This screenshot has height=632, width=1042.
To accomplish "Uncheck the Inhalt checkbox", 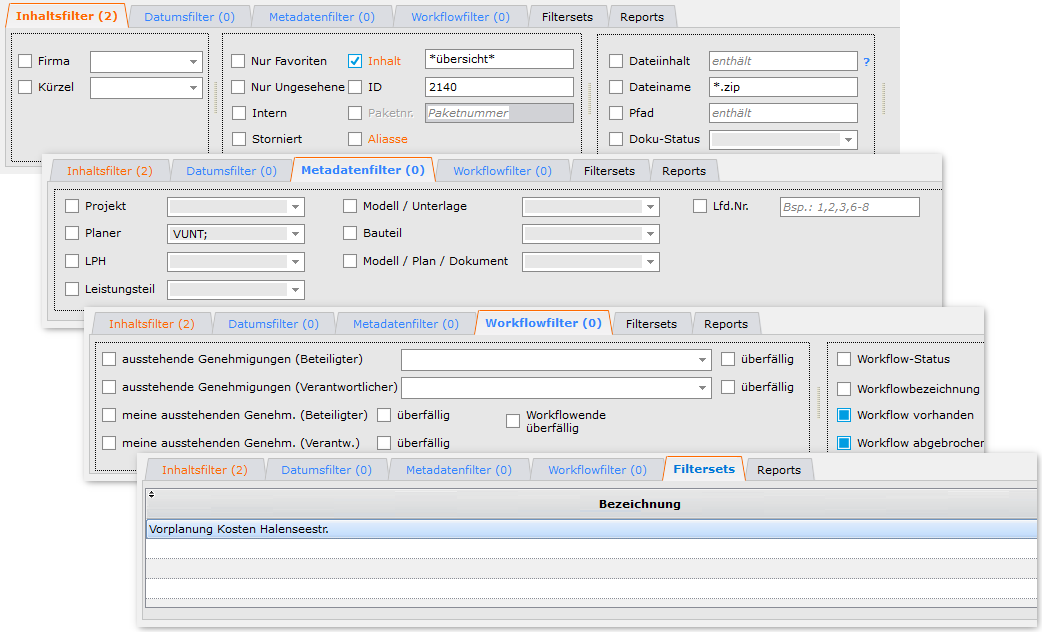I will 355,61.
